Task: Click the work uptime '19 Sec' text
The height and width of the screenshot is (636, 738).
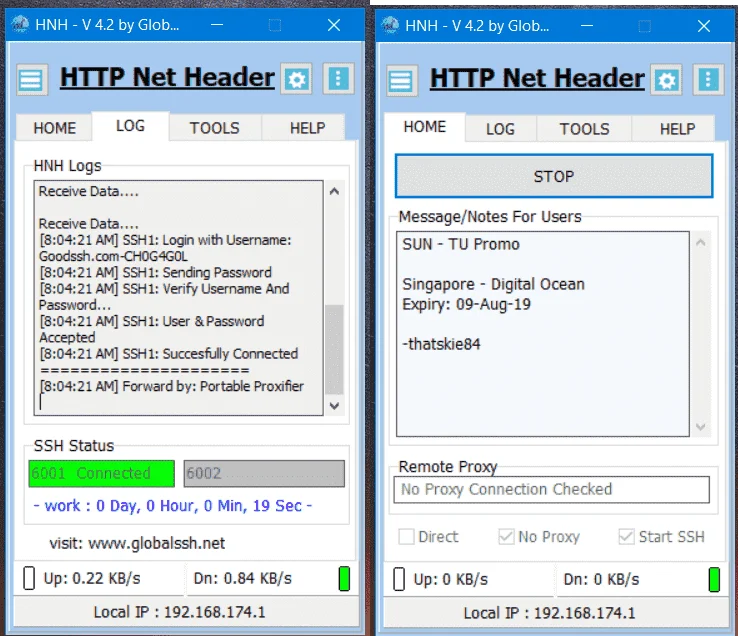Action: tap(277, 506)
